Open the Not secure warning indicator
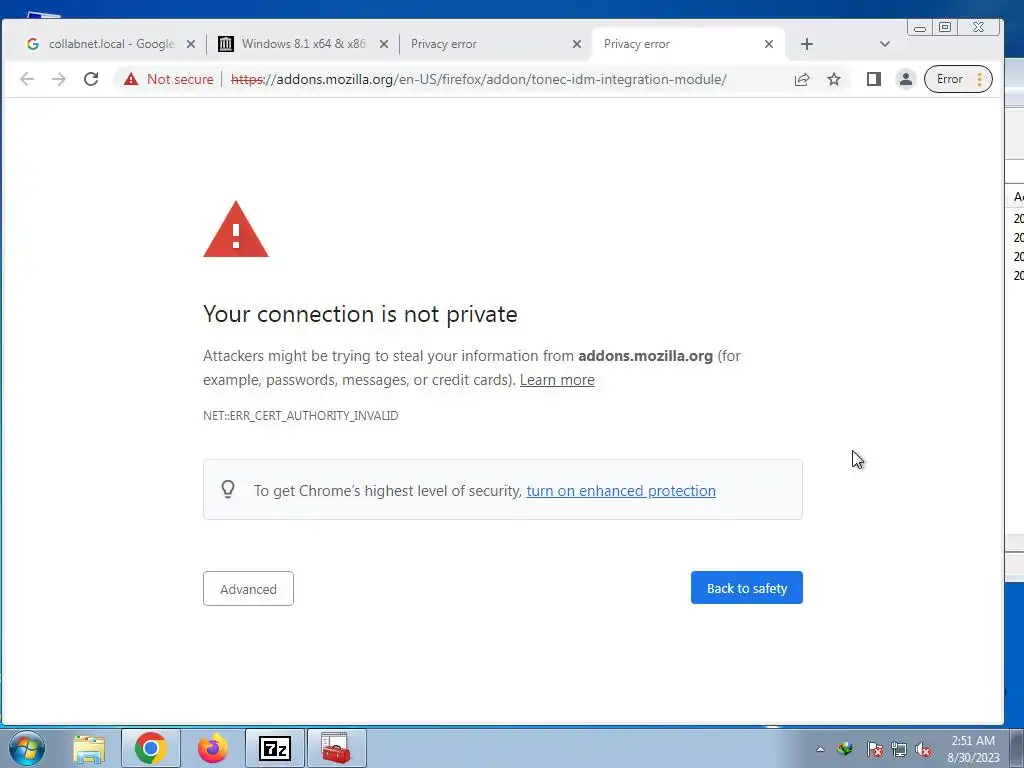This screenshot has height=768, width=1024. pyautogui.click(x=168, y=79)
